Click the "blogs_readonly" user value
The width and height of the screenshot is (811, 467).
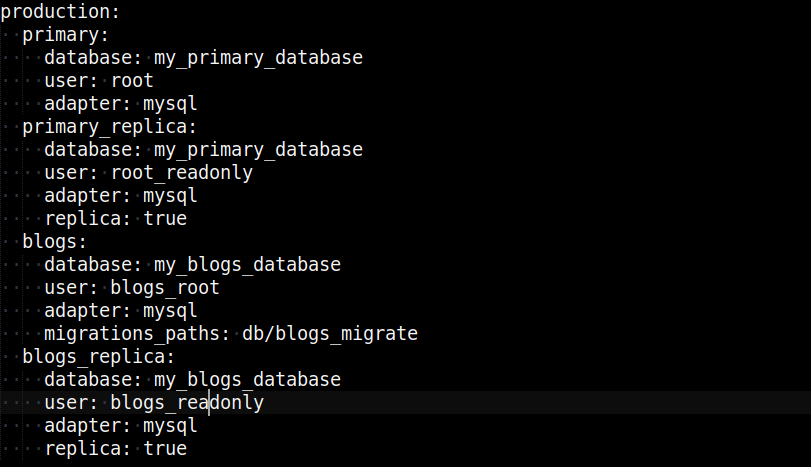(187, 403)
